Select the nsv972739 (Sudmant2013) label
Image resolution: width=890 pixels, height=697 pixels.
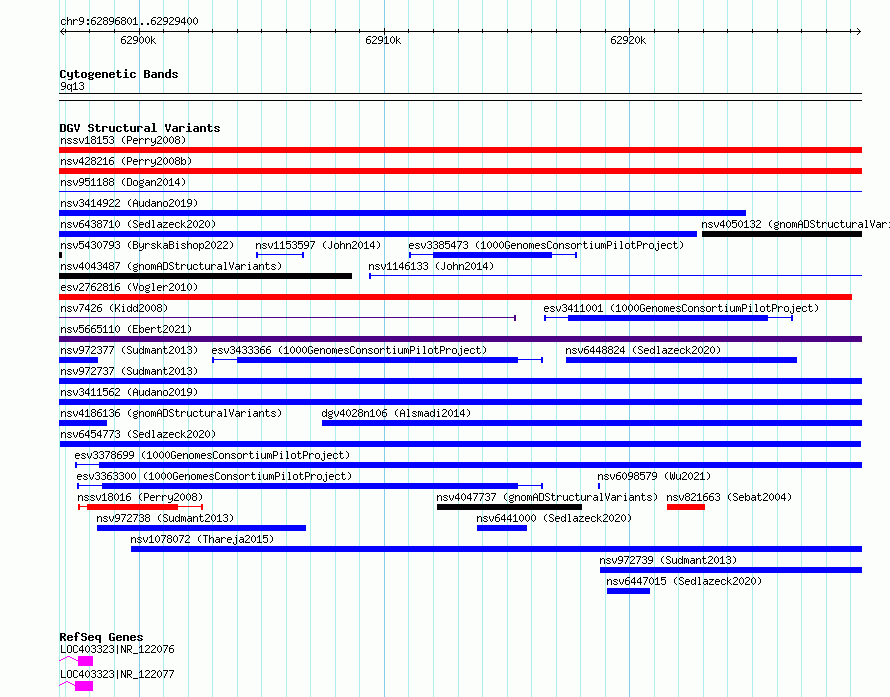[668, 560]
